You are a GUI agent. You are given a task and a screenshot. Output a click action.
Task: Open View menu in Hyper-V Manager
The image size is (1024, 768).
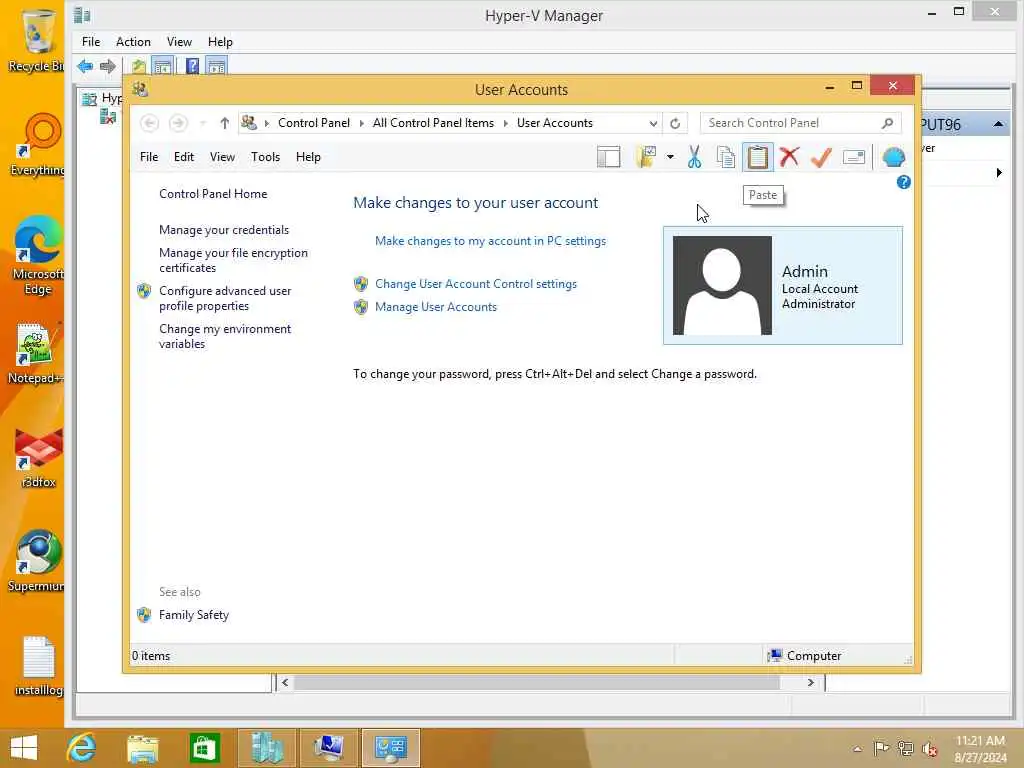(179, 42)
